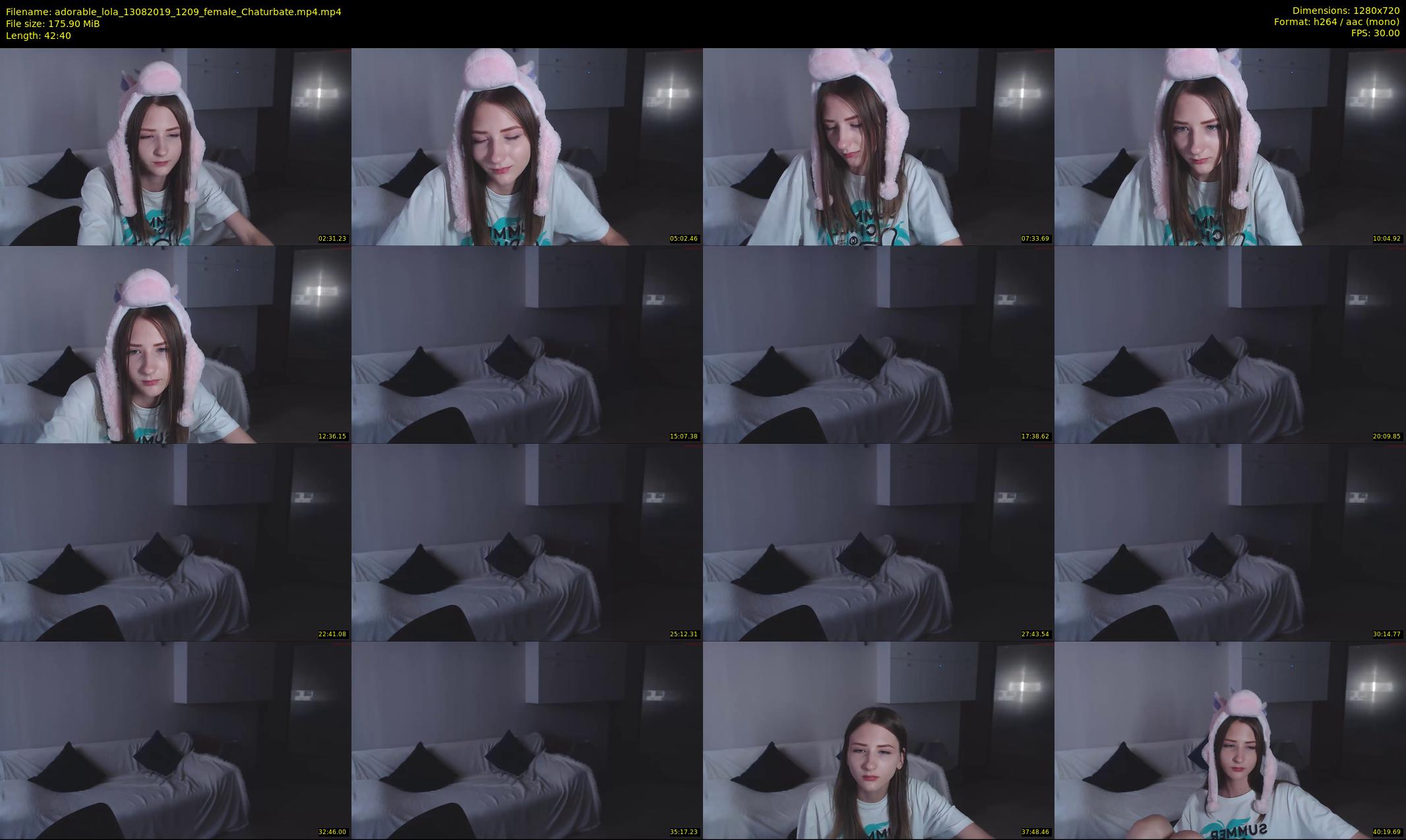Open the empty-room frame at 15:07.38

tap(527, 344)
